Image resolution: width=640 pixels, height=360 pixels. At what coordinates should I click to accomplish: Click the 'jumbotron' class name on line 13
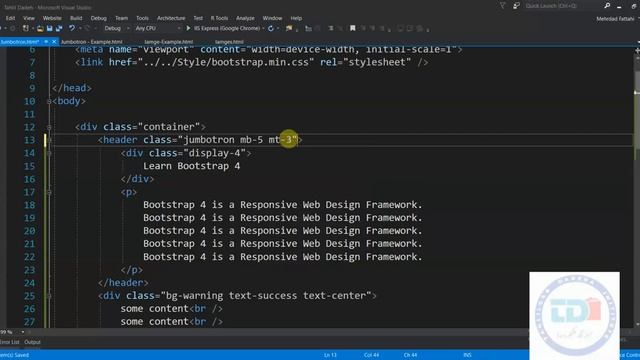(x=209, y=140)
